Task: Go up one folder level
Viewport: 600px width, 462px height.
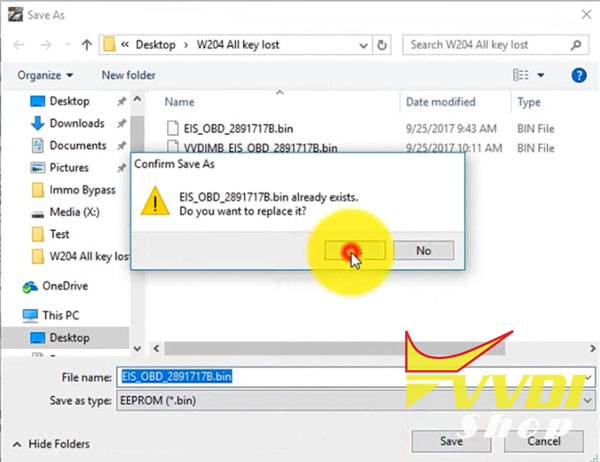Action: 87,45
